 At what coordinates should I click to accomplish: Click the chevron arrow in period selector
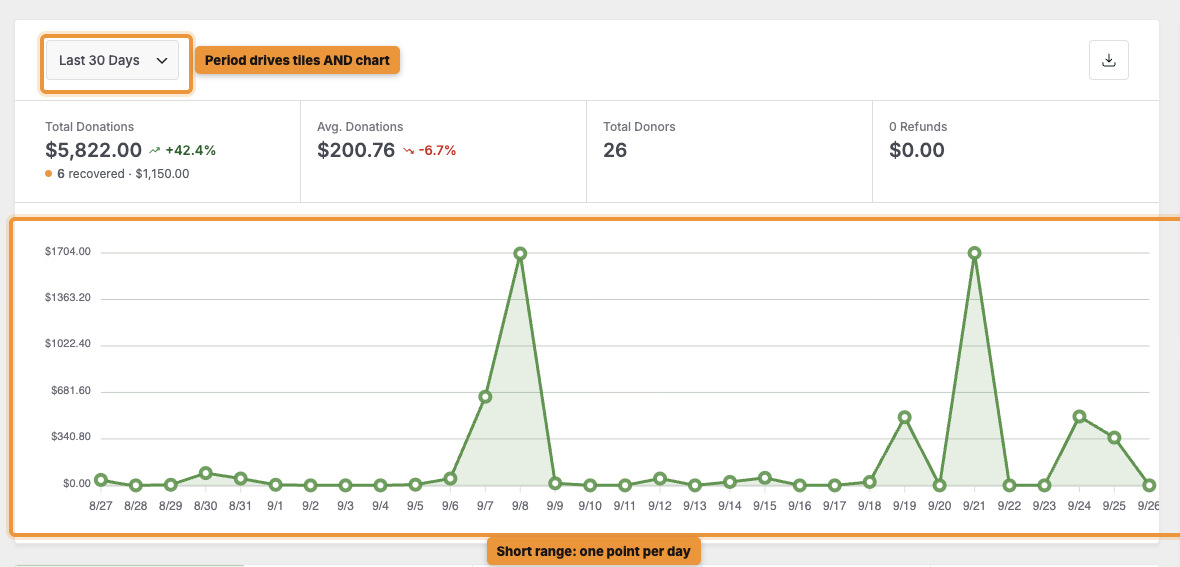click(162, 61)
